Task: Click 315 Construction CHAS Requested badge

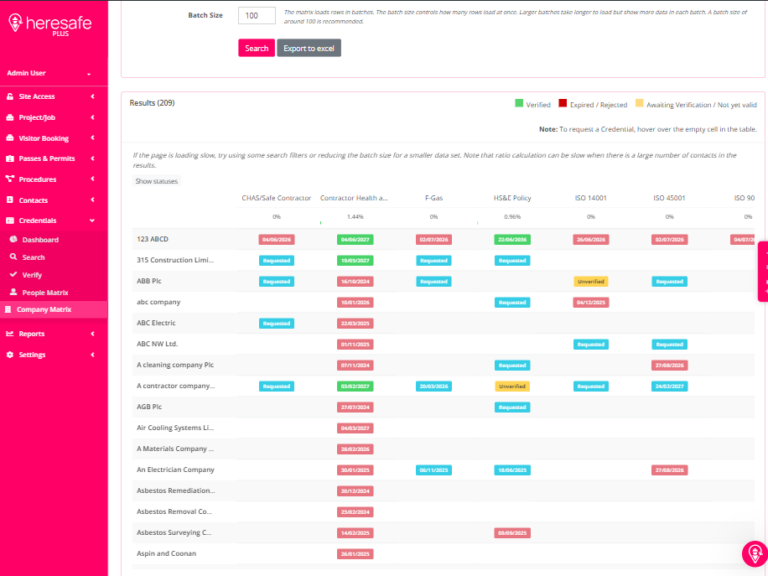Action: pos(277,261)
